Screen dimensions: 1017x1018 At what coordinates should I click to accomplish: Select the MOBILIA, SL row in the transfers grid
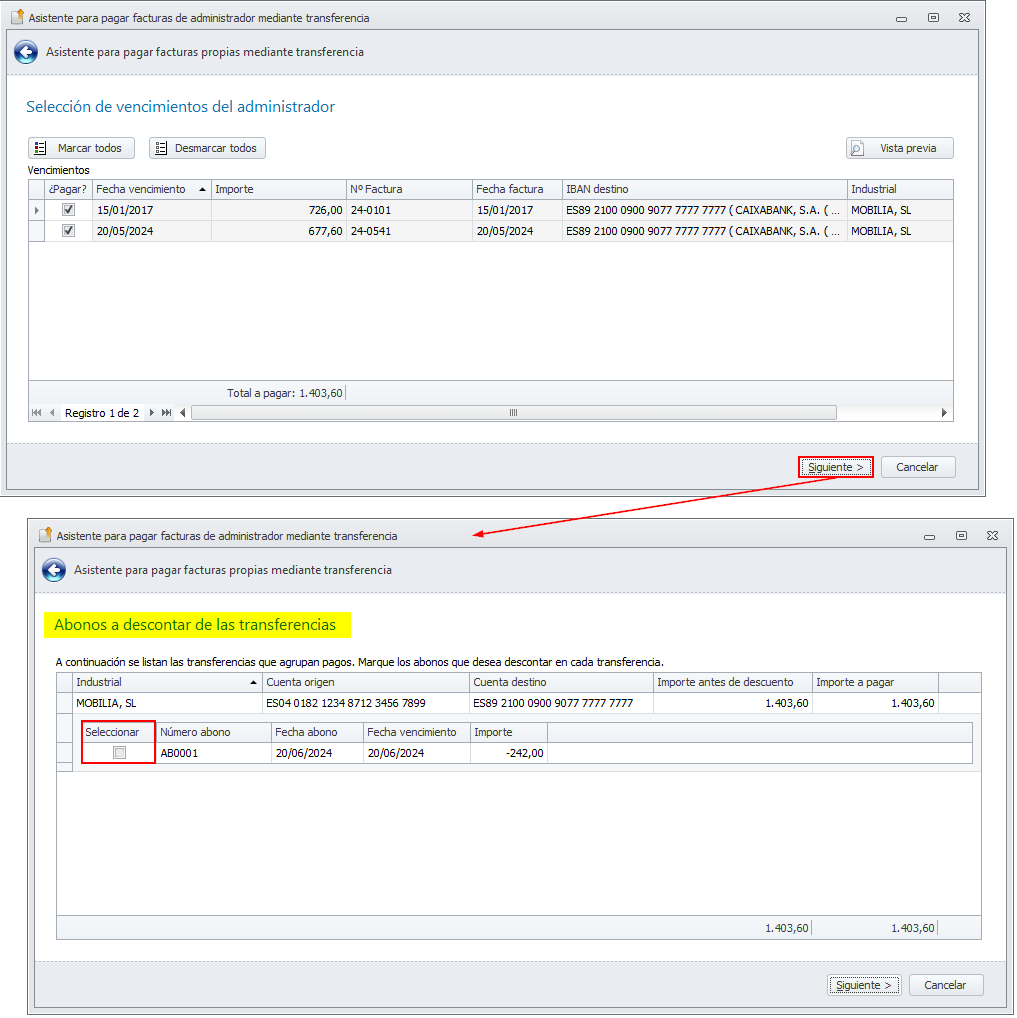518,703
